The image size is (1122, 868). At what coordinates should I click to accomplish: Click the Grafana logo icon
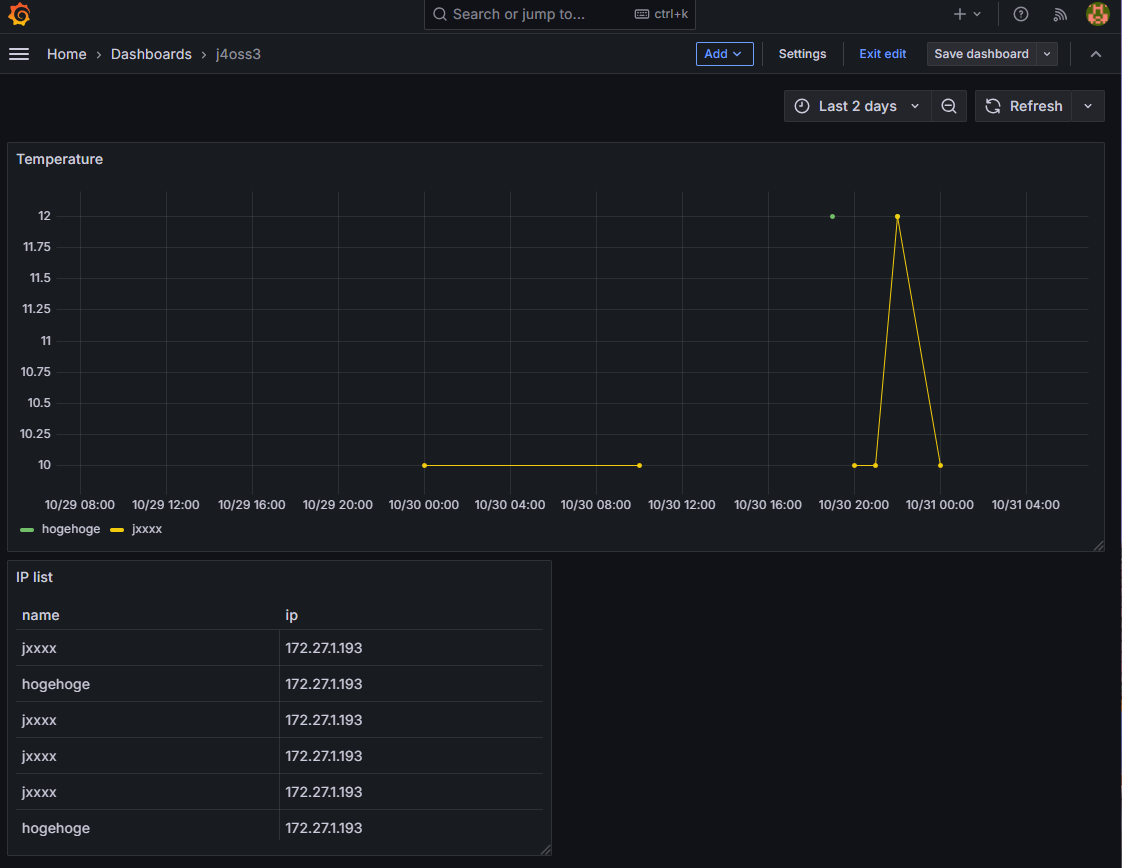click(19, 15)
